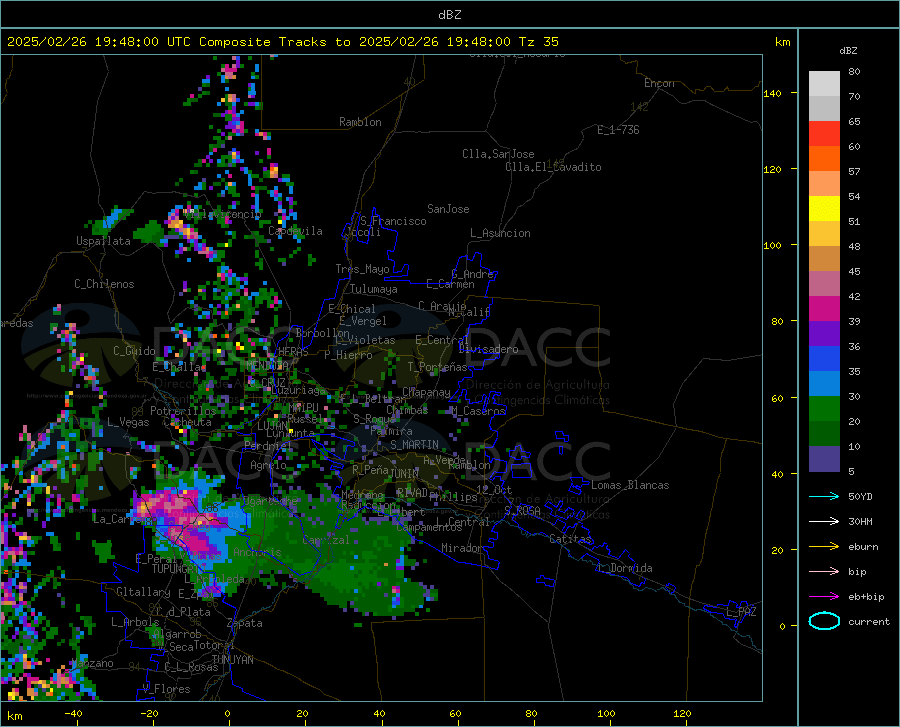Click the E_1-736 label

(618, 130)
